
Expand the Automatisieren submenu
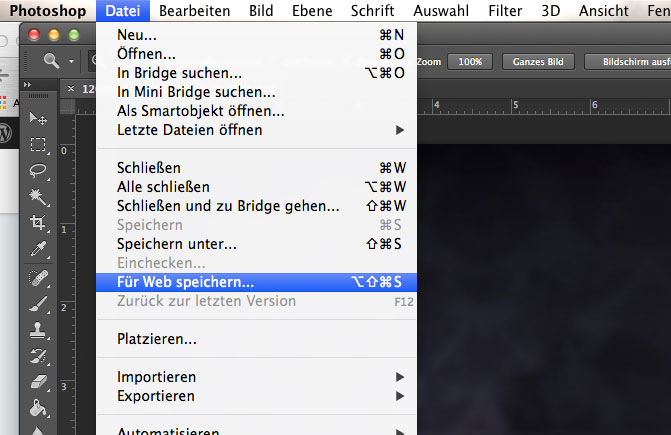256,430
